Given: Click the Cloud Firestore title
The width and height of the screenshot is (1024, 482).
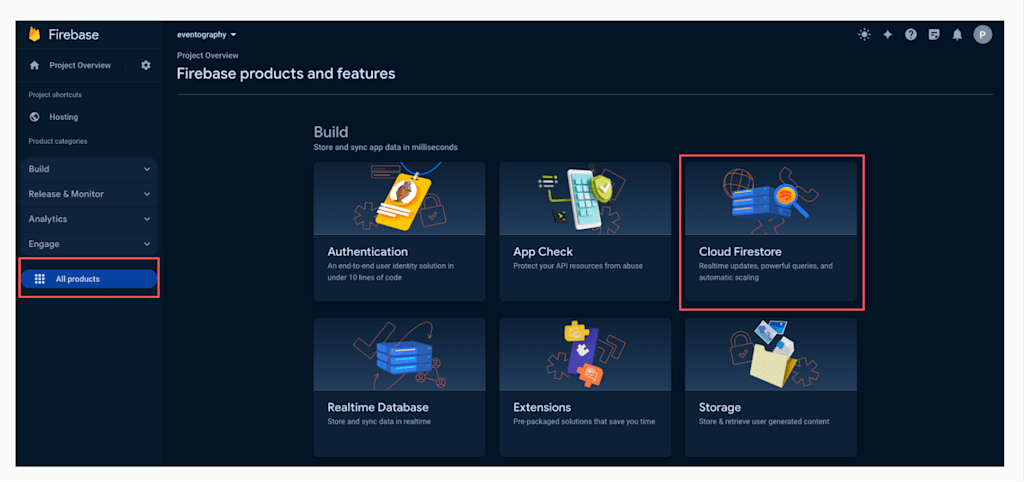Looking at the screenshot, I should tap(740, 251).
